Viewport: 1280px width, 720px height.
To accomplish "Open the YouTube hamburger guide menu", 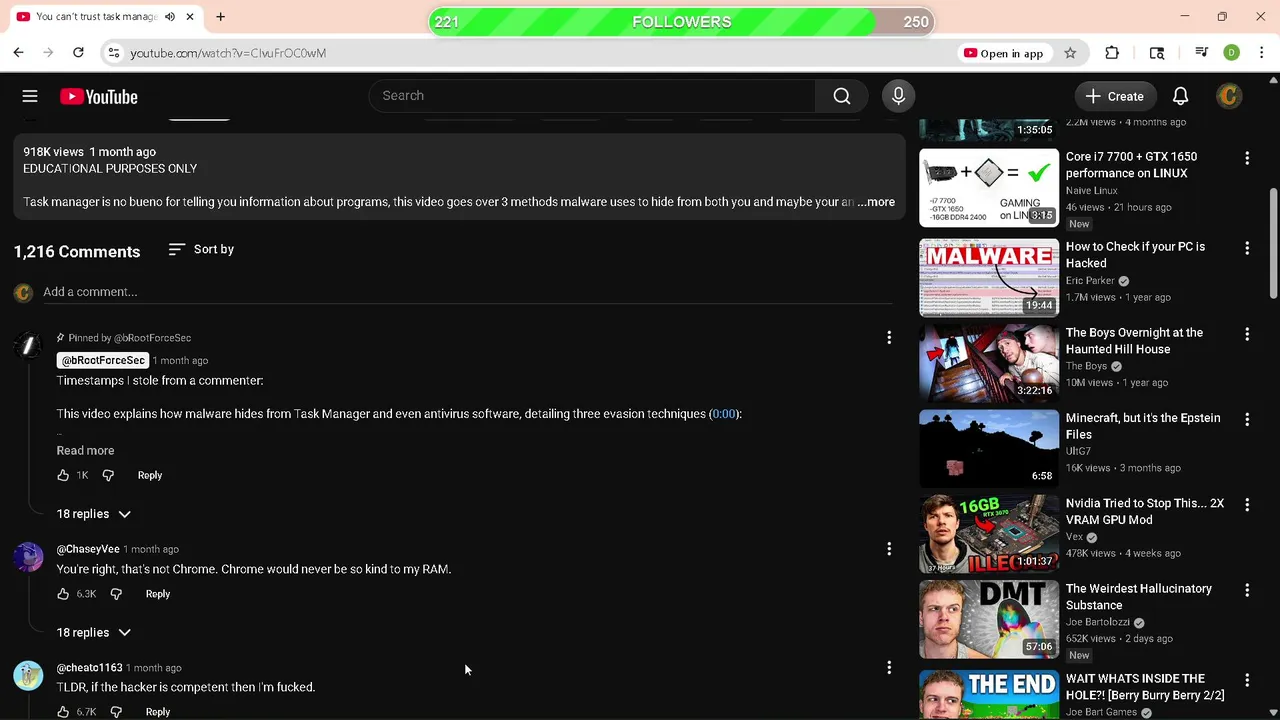I will click(x=30, y=96).
